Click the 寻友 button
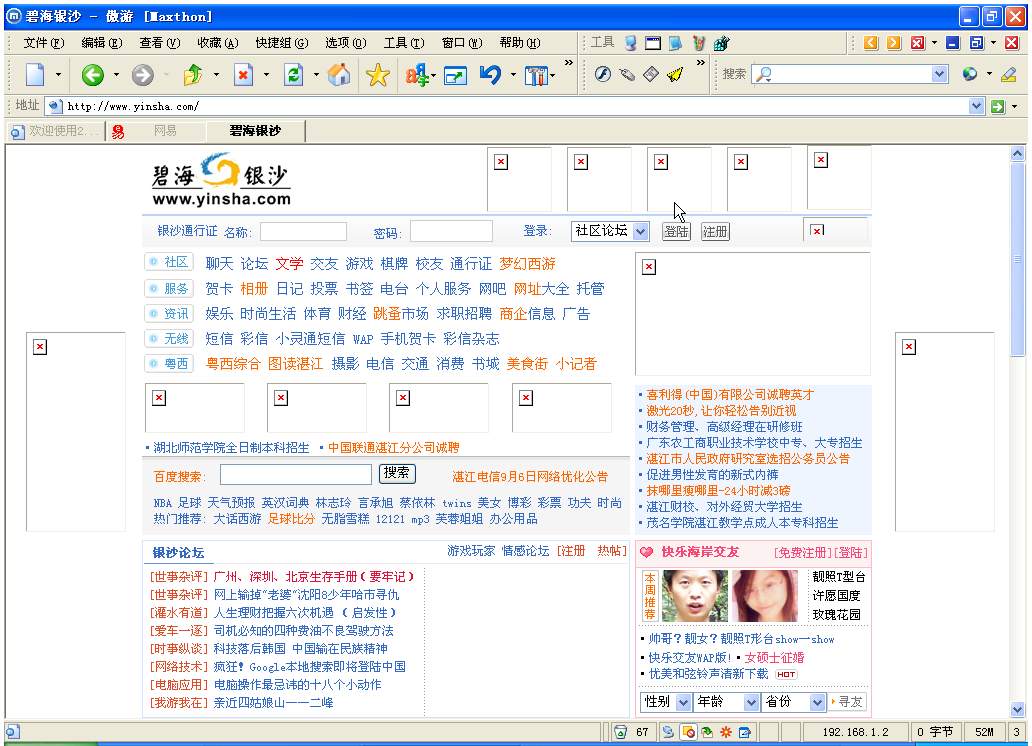The height and width of the screenshot is (746, 1032). point(848,703)
